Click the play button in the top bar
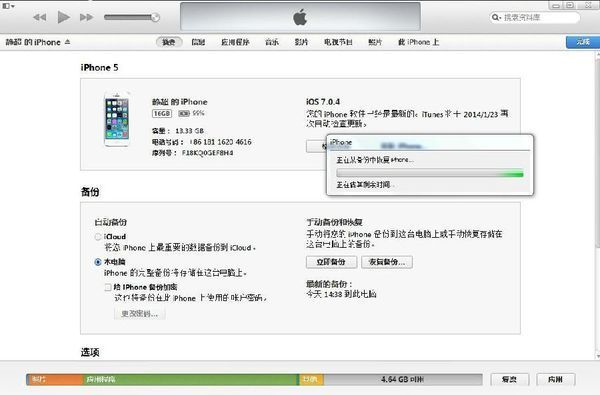 tap(64, 17)
